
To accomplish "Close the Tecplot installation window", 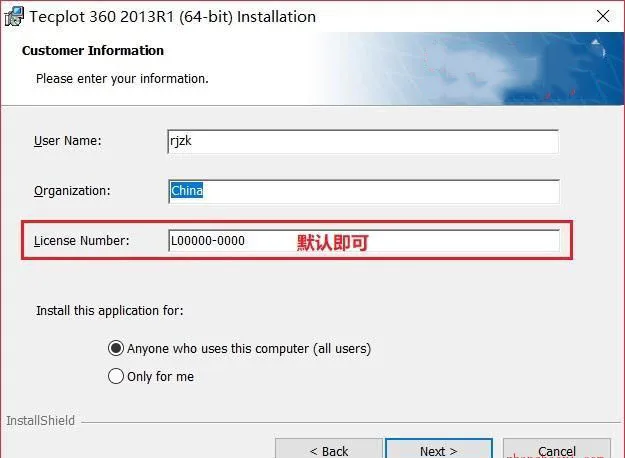I will pos(603,16).
